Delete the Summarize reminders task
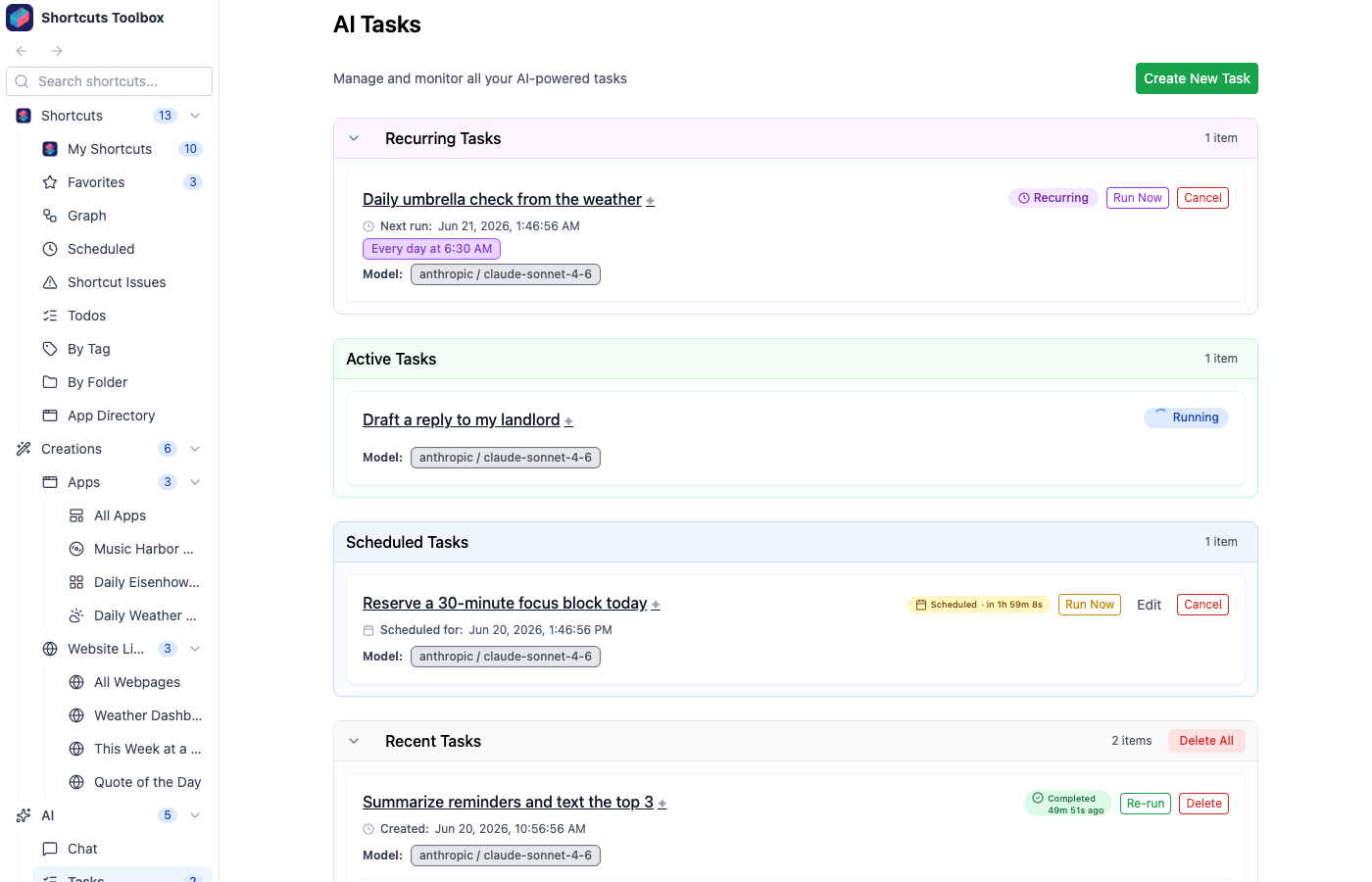Screen dimensions: 1372x882 (1203, 804)
